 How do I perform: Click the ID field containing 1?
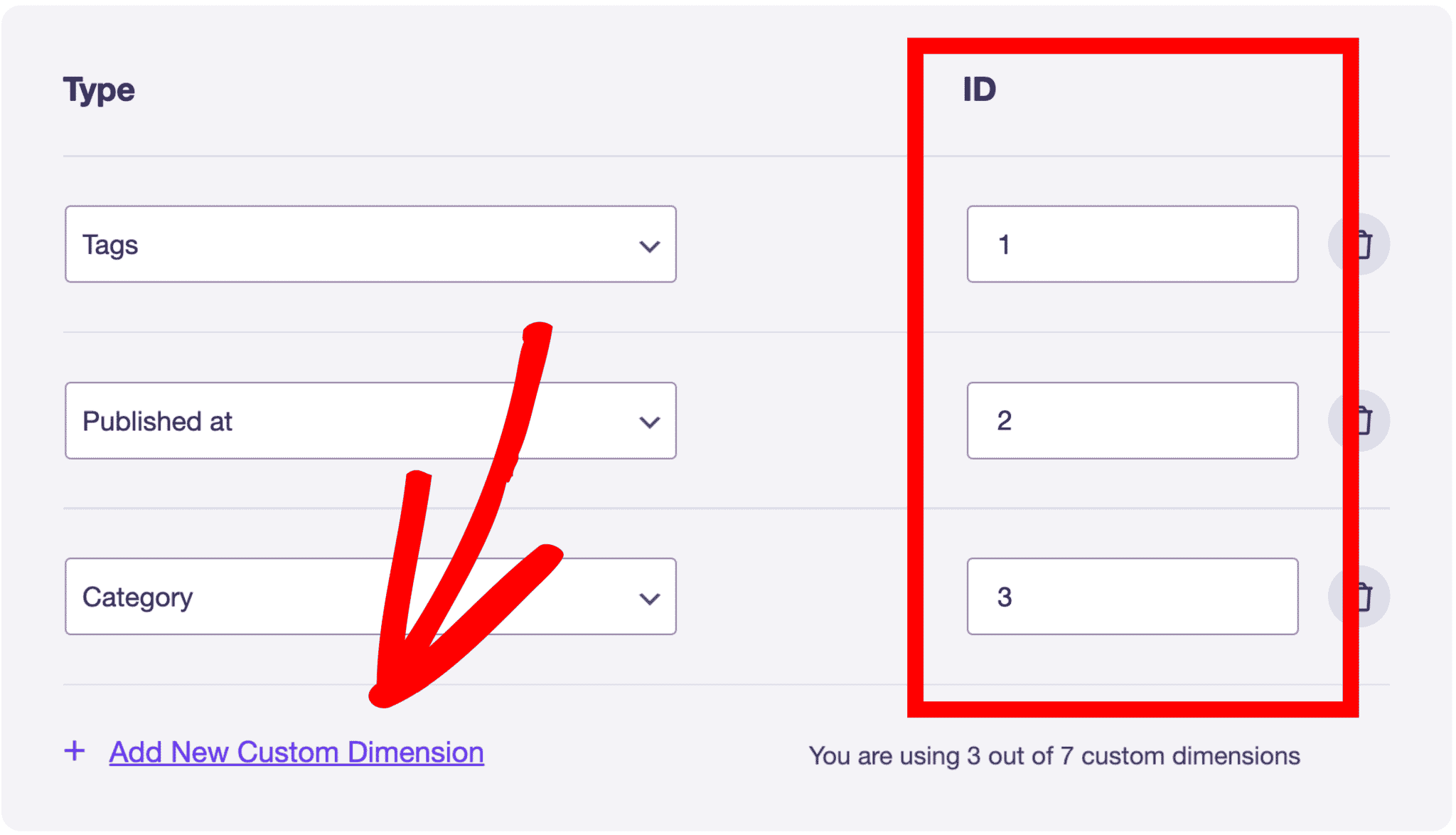(x=1132, y=244)
